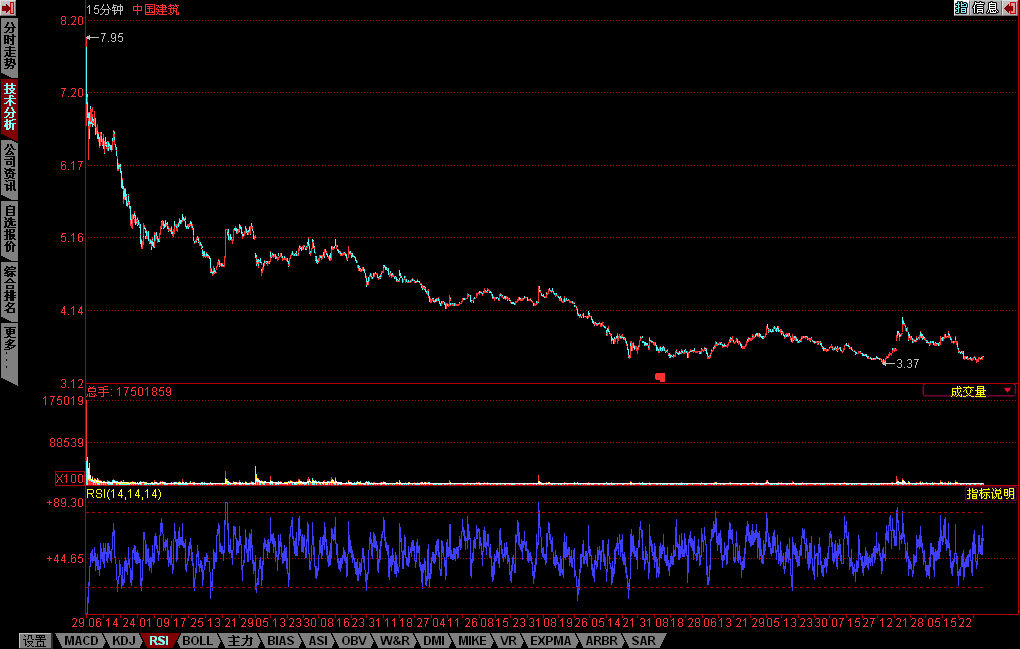Select the KDJ indicator tab
1020x649 pixels.
(x=124, y=641)
